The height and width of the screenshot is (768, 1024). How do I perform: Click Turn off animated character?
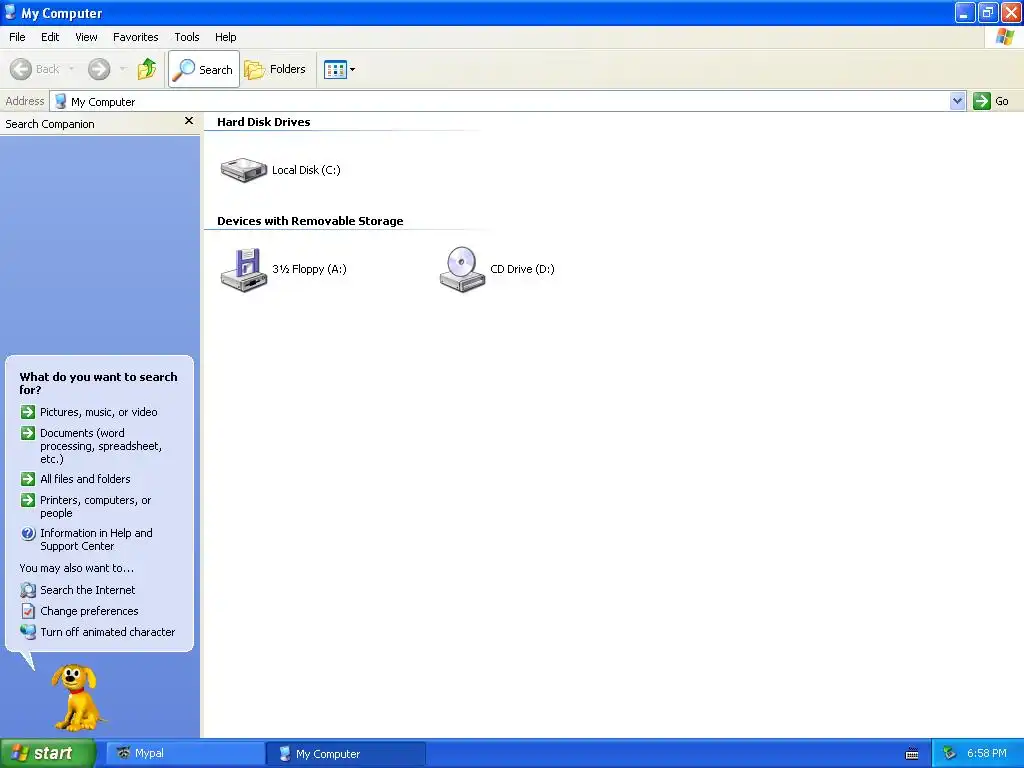[108, 632]
